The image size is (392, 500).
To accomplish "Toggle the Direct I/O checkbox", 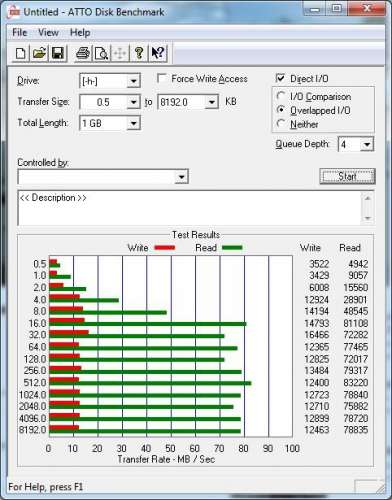I will [x=280, y=78].
